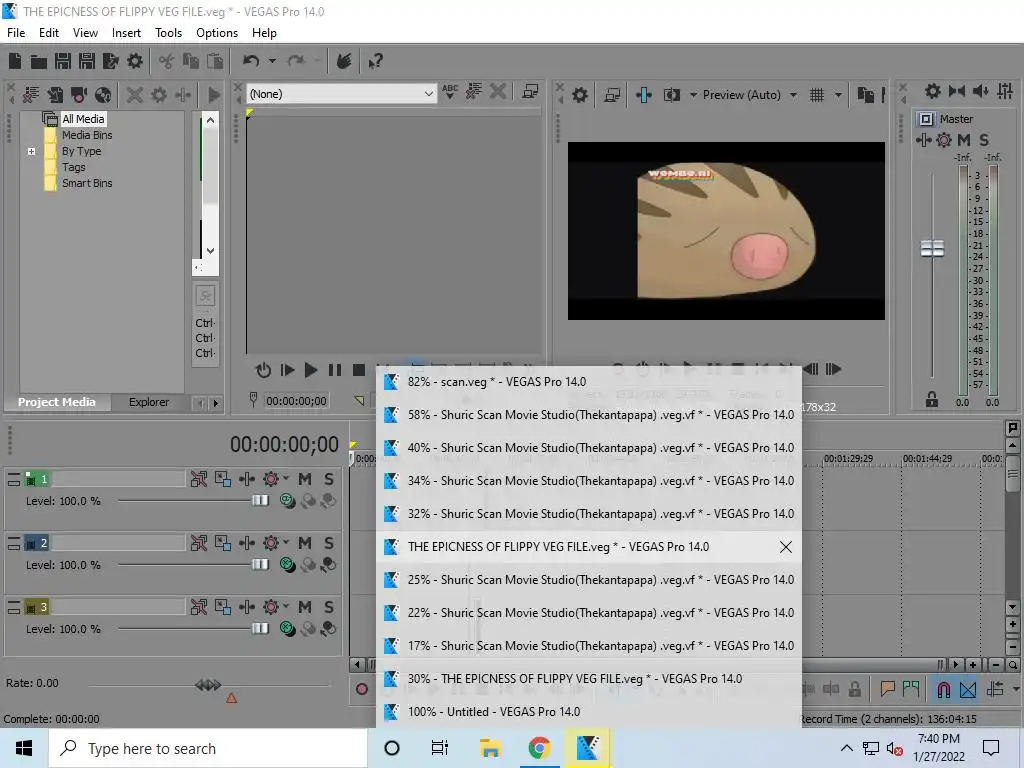Select "82% - scan.veg" taskbar window preview
Screen dimensions: 1024x768
click(x=589, y=381)
